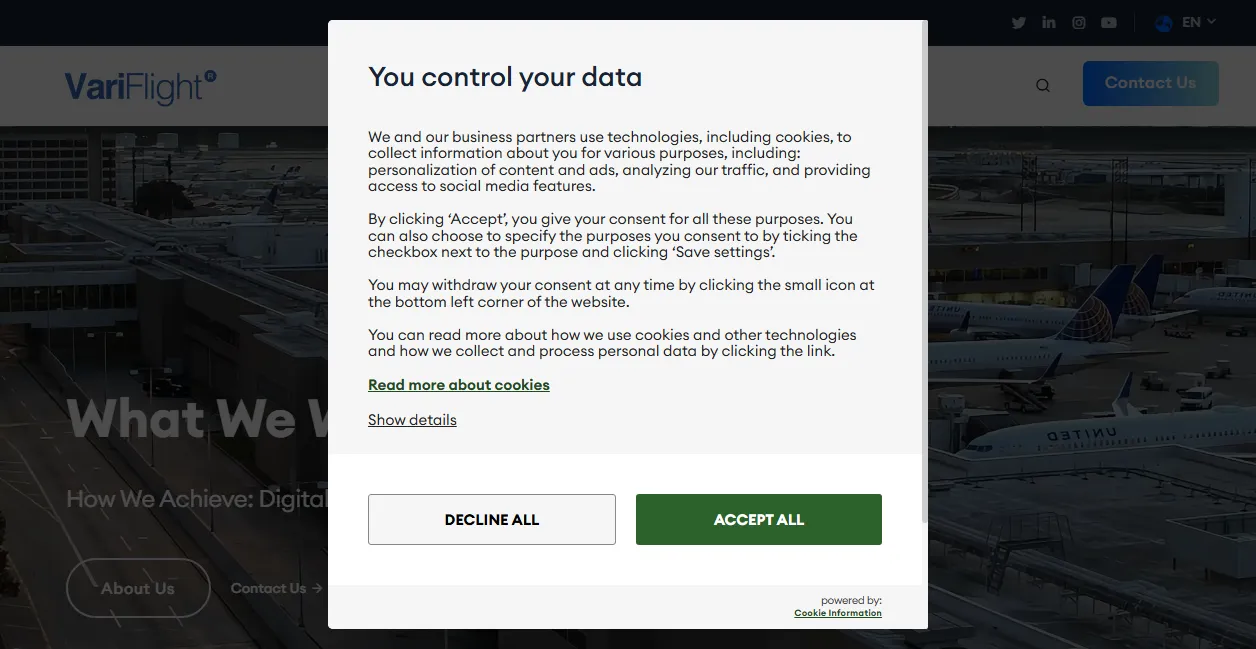
Task: Follow the Cookie Information link
Action: tap(838, 613)
